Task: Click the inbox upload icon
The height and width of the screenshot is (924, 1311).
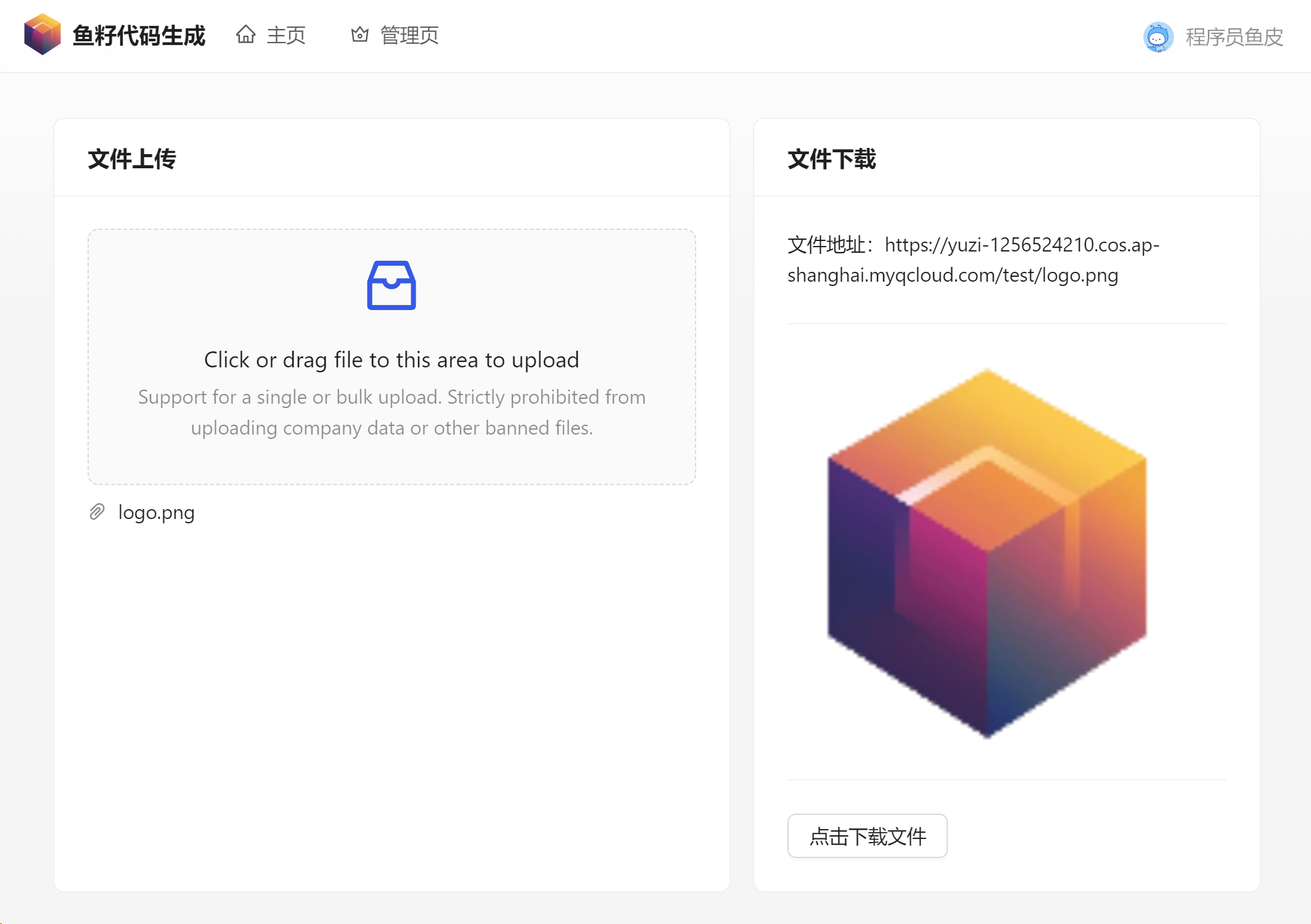Action: coord(392,285)
